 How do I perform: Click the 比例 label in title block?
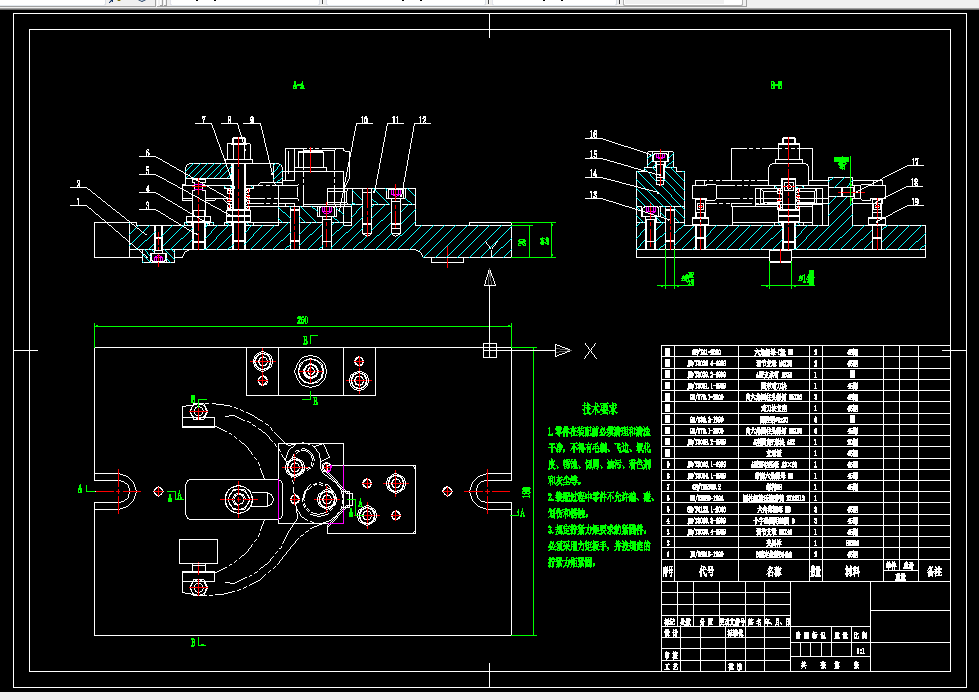click(860, 635)
